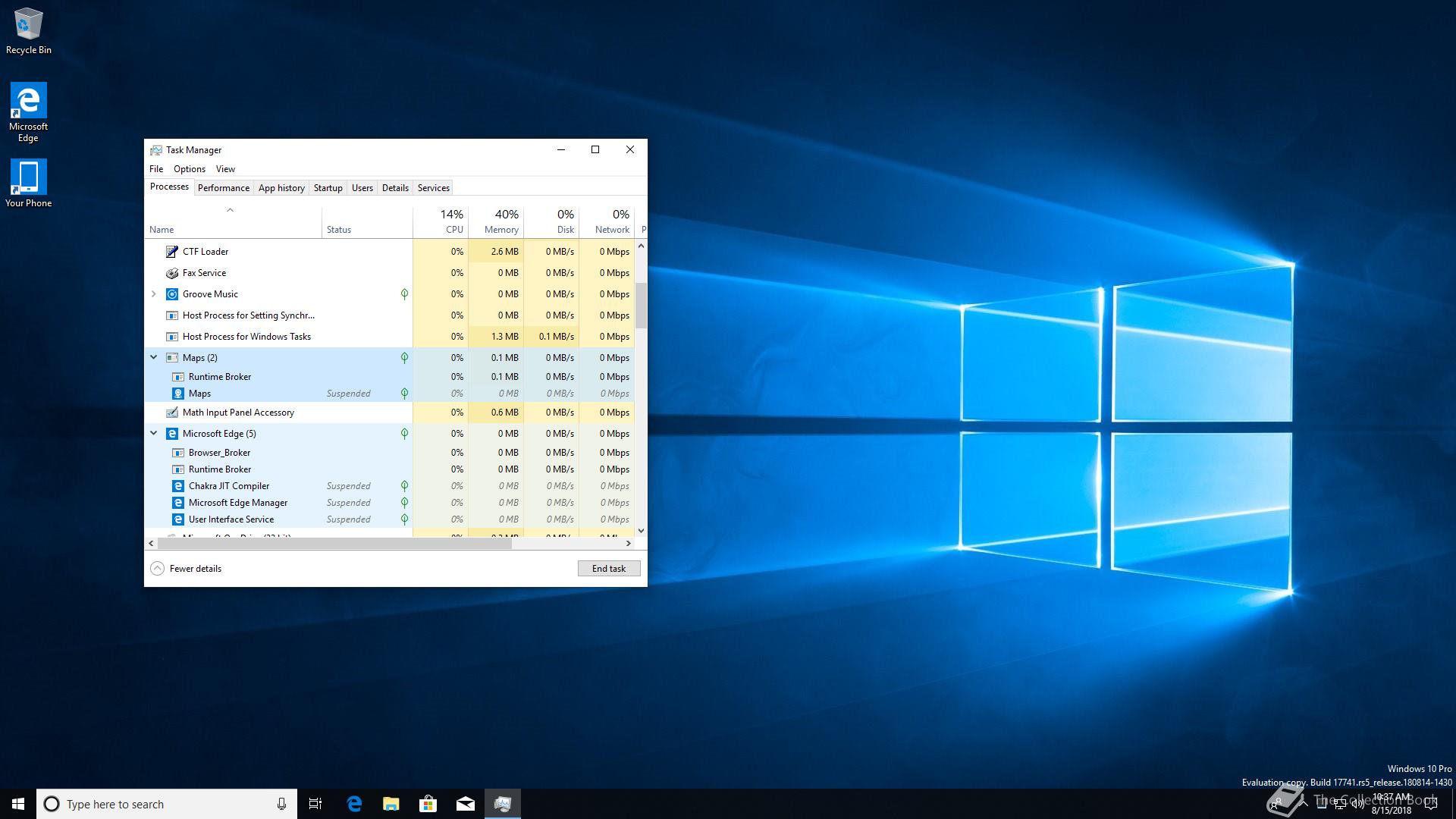Click the suspended Maps child process icon

(x=178, y=394)
